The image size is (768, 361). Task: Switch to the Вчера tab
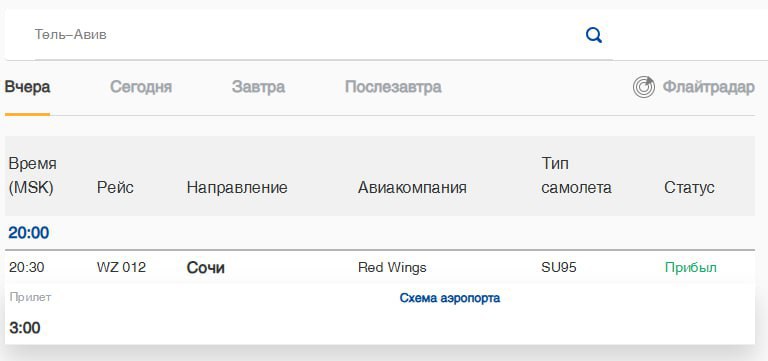[x=27, y=87]
